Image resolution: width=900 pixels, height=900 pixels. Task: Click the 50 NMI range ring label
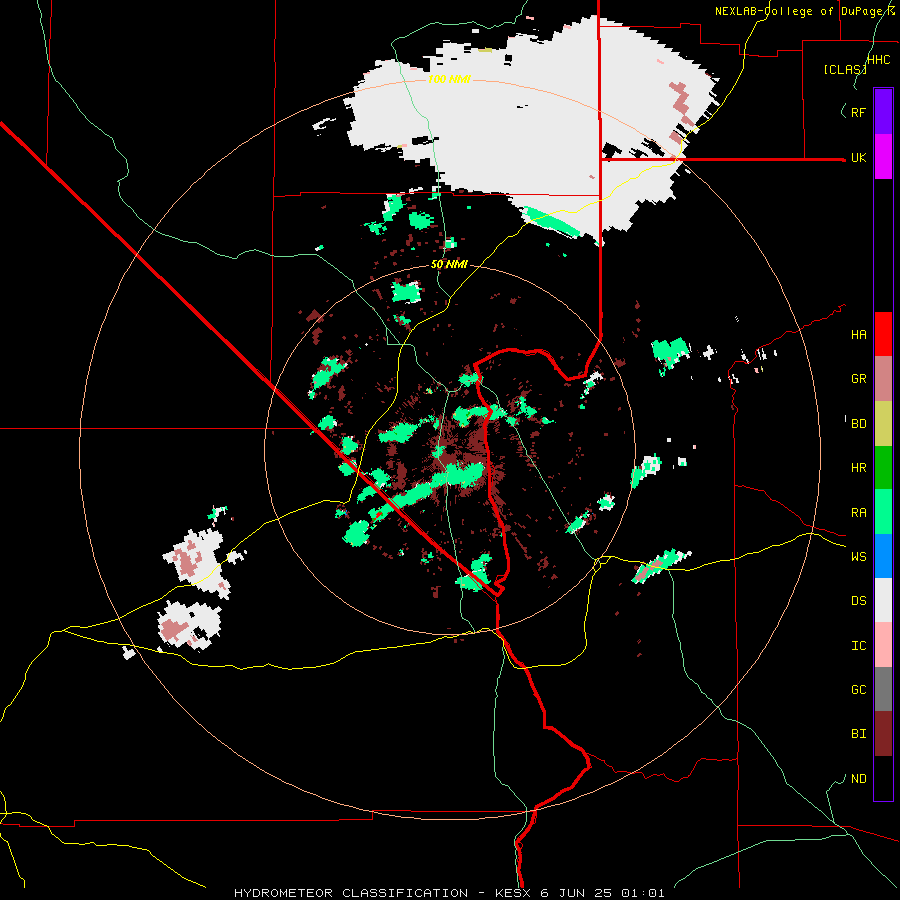449,265
